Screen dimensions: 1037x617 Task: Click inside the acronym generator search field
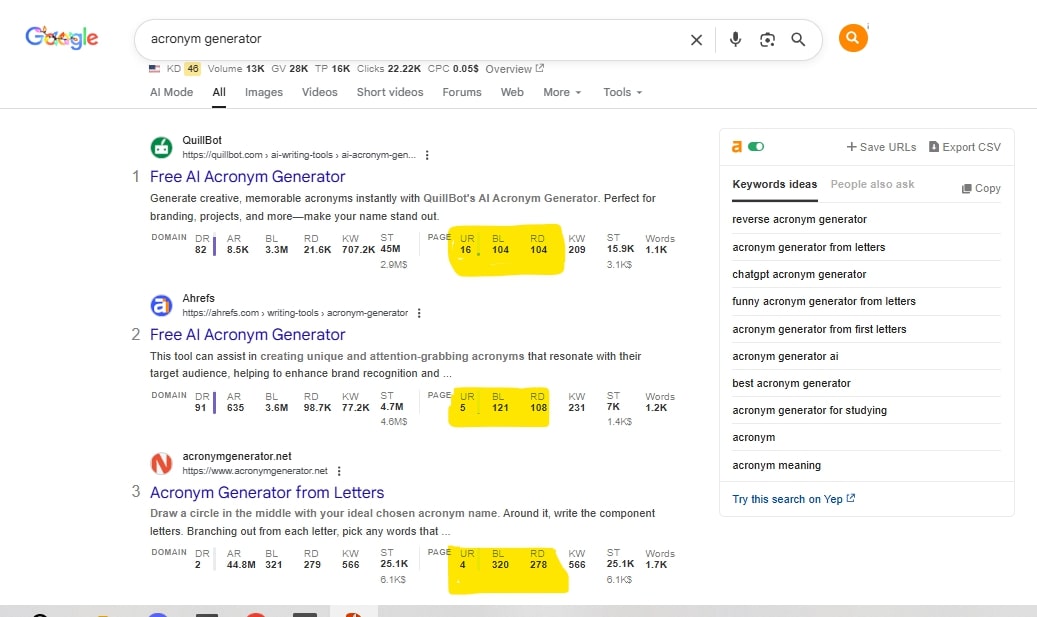400,39
